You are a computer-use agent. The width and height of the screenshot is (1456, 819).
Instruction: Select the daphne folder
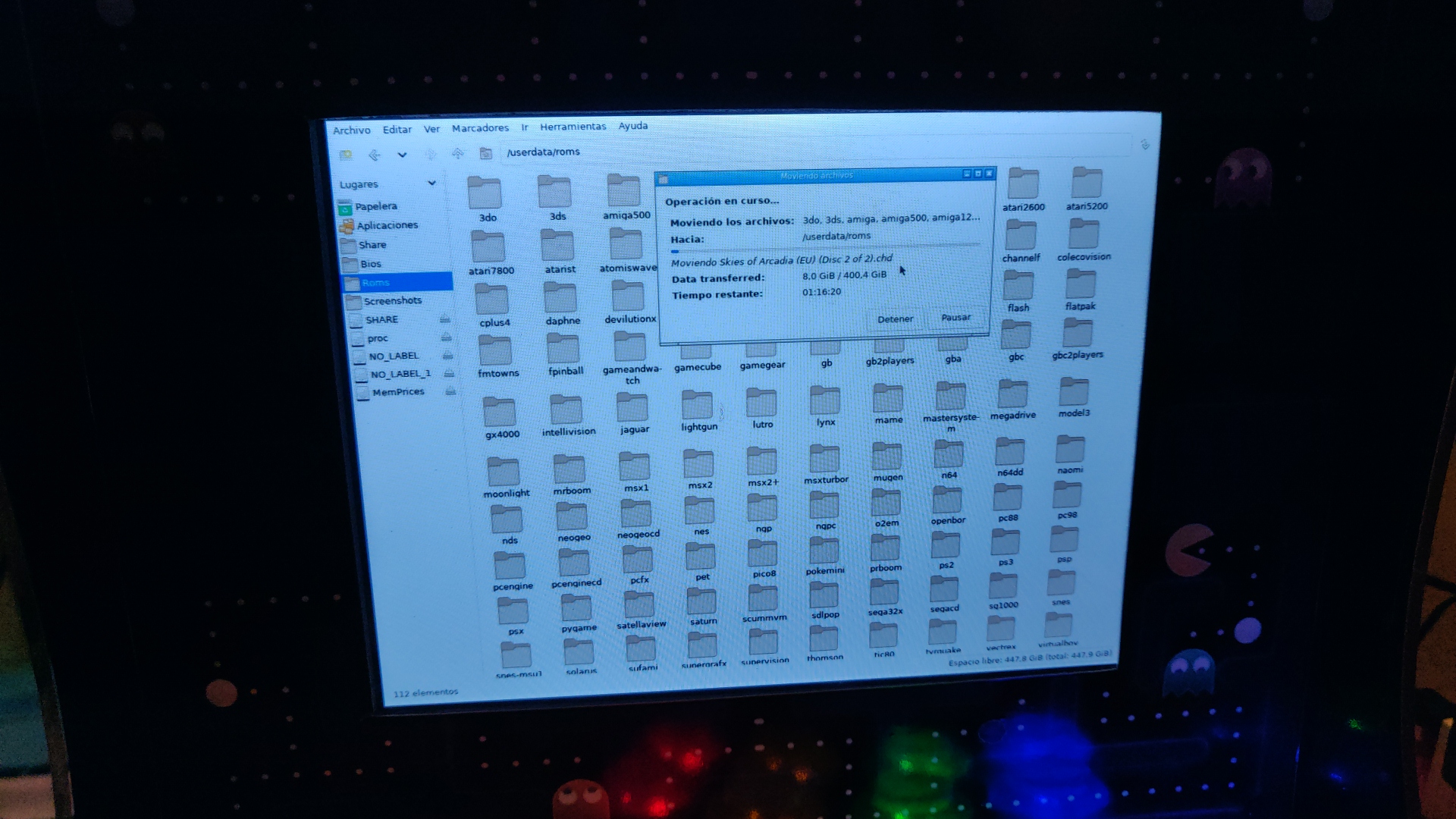point(562,304)
